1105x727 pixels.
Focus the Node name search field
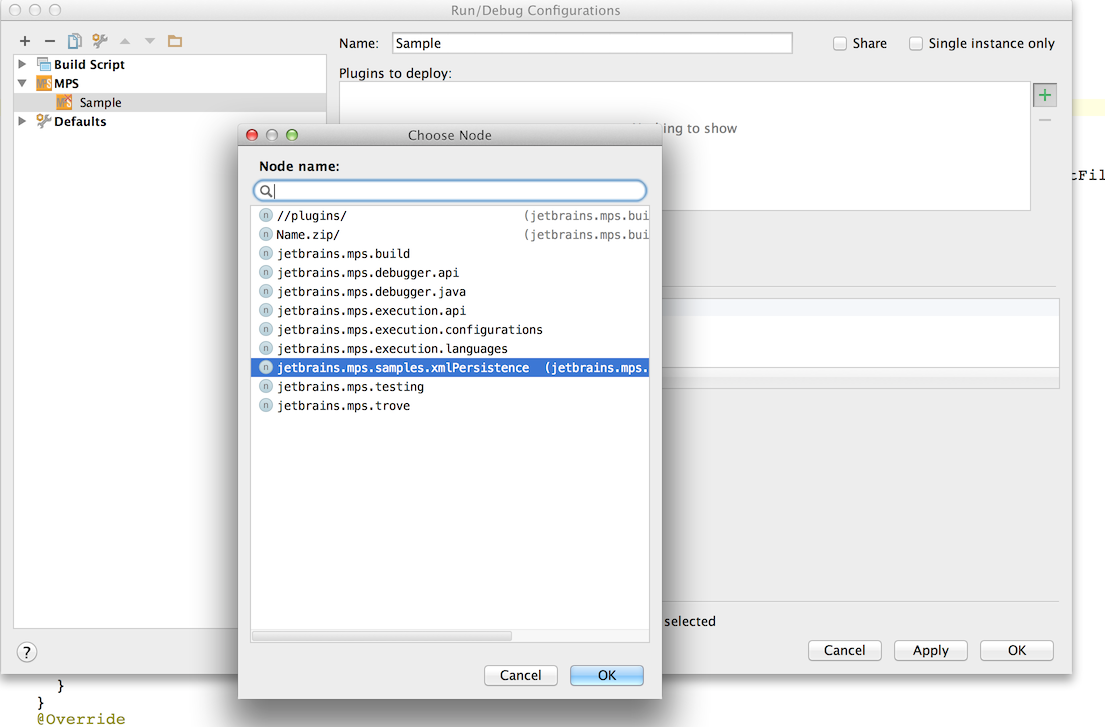(450, 191)
